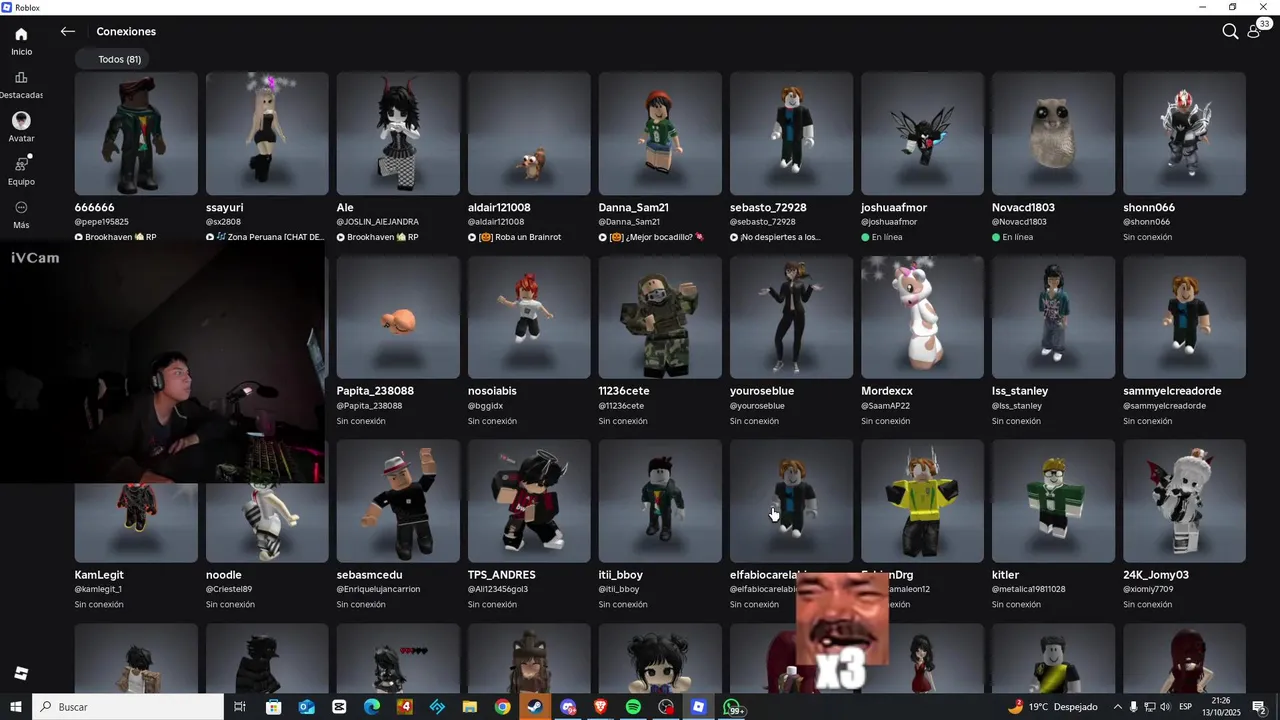Open nosoiabis's avatar thumbnail
Screen dimensions: 1280x720
click(529, 317)
